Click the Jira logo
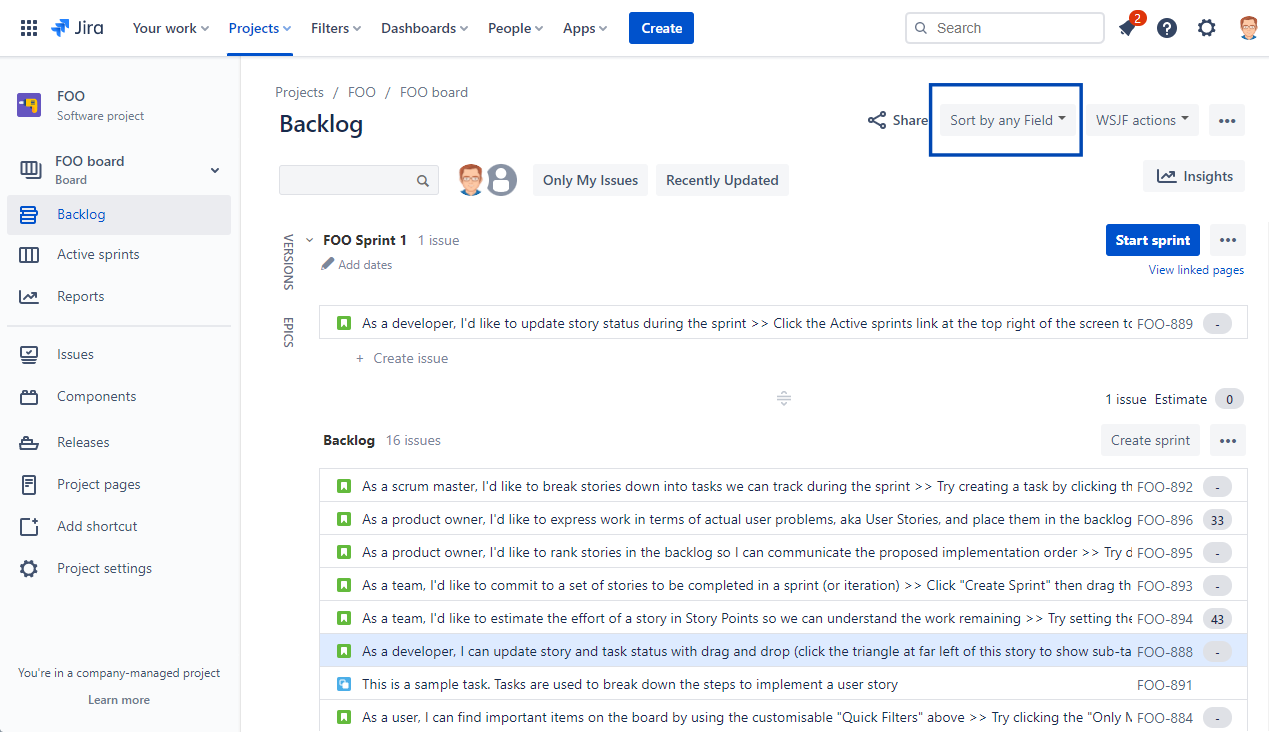1269x732 pixels. (x=77, y=28)
